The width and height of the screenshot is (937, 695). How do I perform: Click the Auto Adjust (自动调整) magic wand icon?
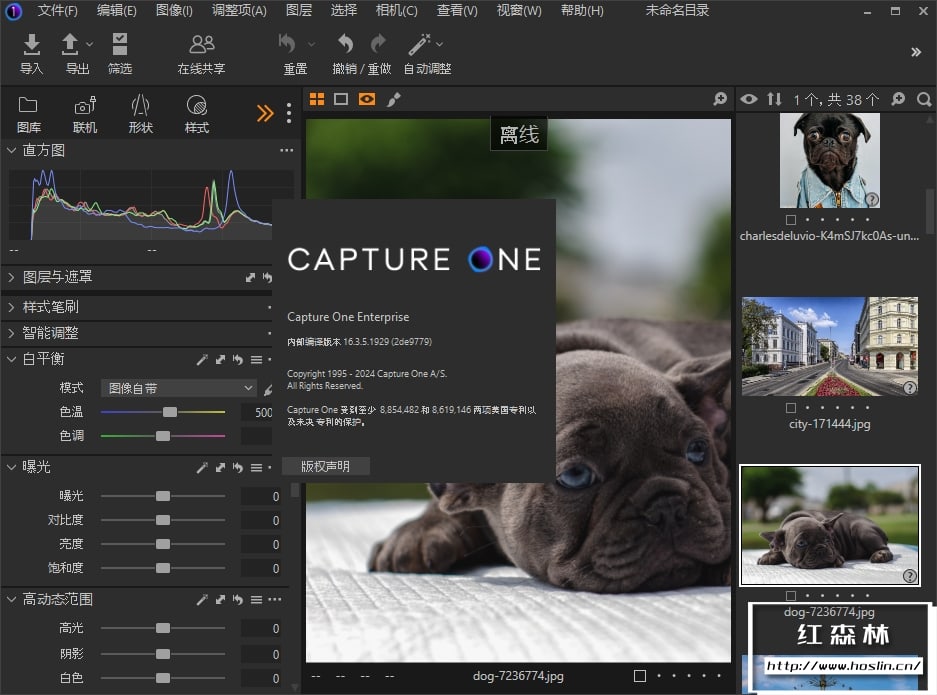(x=420, y=45)
